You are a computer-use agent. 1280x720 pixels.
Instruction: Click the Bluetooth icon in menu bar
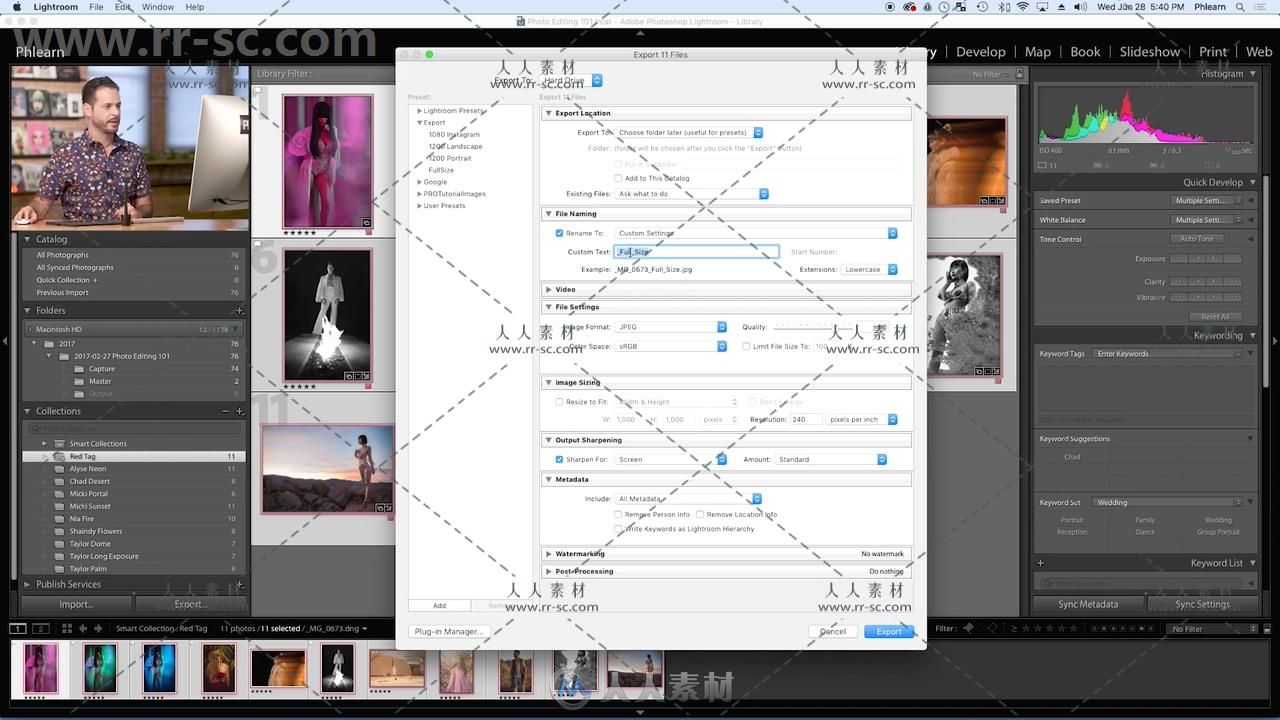coord(1004,7)
